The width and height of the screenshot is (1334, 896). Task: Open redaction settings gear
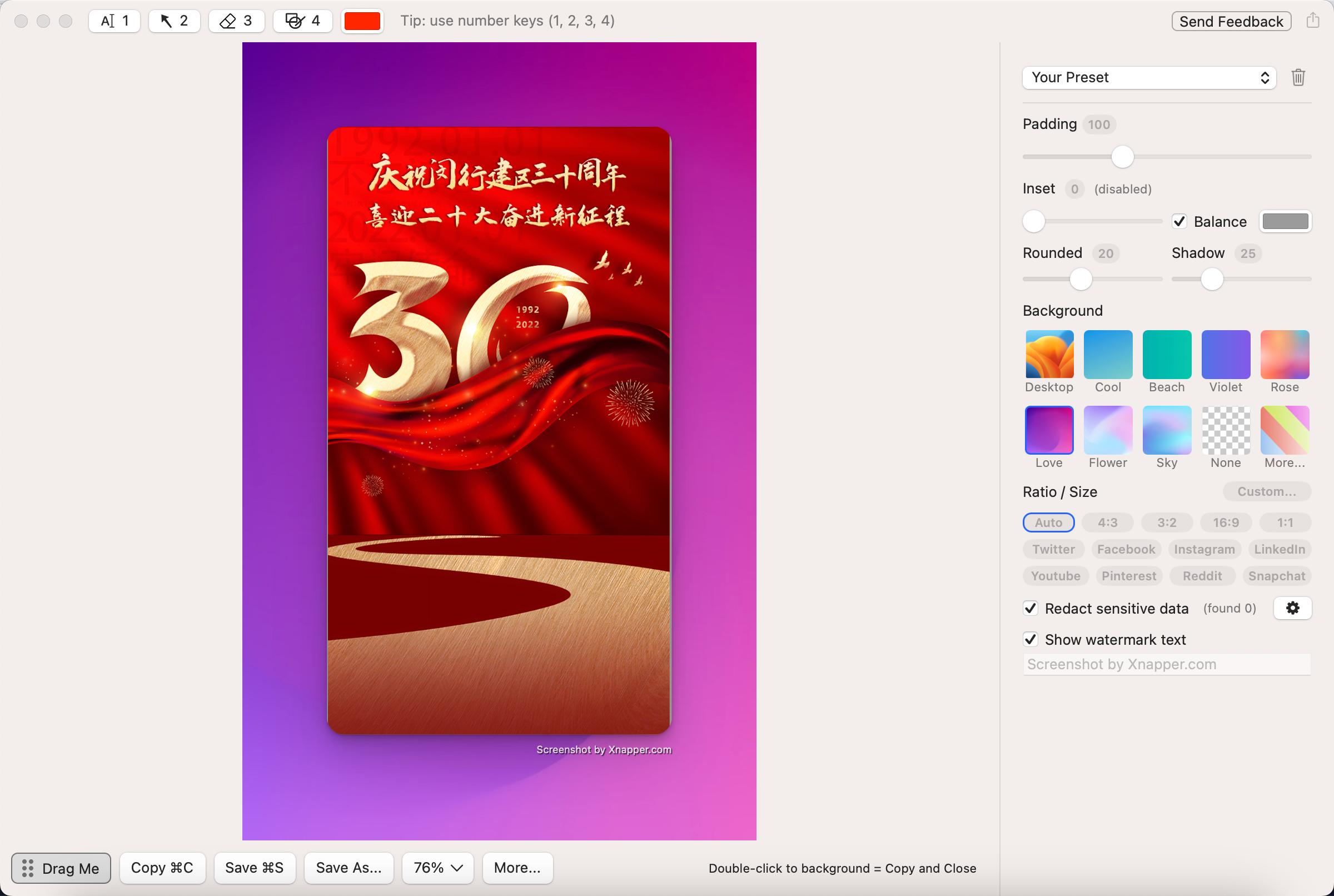click(1292, 608)
